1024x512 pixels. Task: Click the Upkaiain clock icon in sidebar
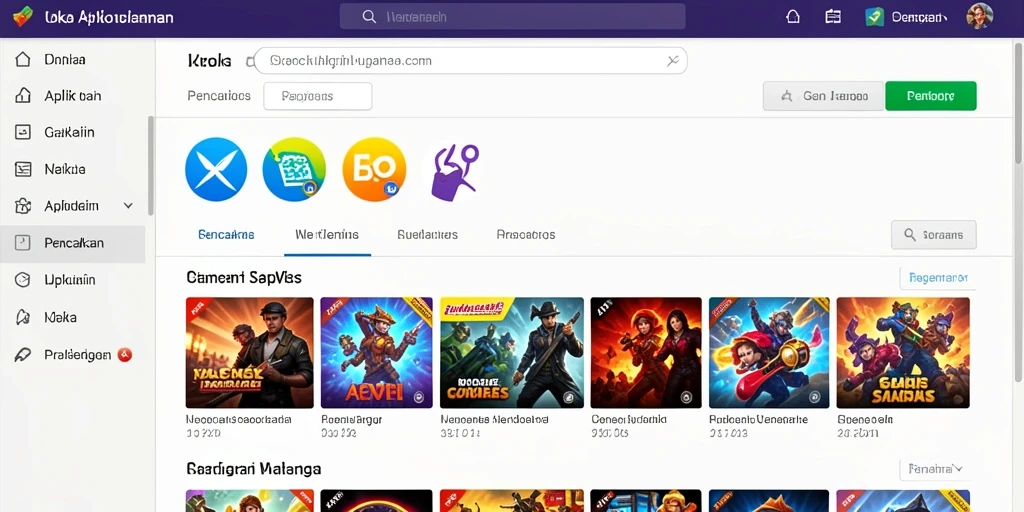(23, 280)
